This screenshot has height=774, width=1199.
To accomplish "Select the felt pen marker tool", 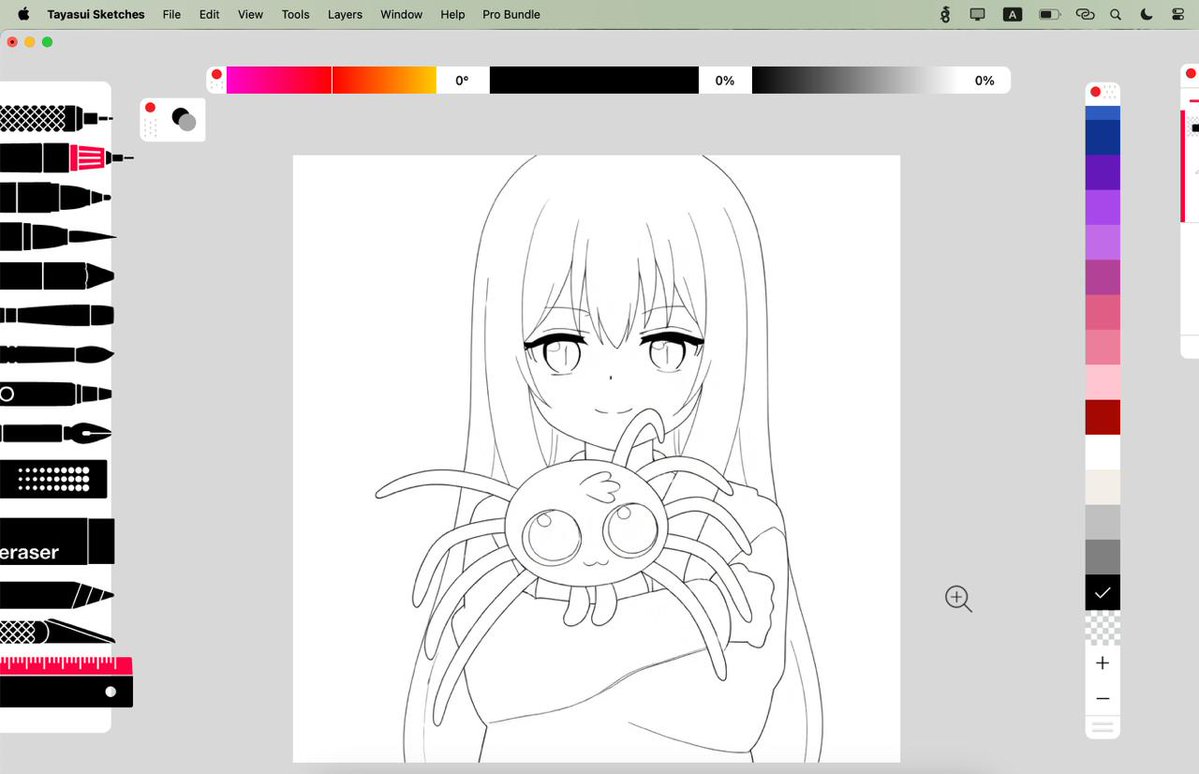I will pyautogui.click(x=55, y=197).
